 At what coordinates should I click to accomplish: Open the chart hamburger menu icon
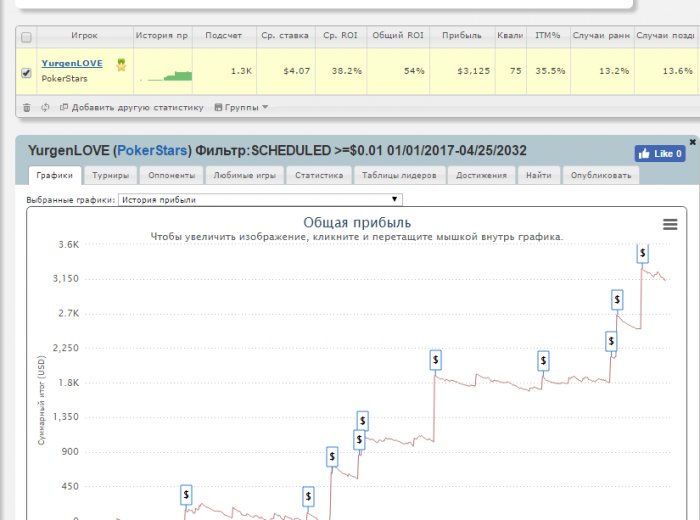pyautogui.click(x=670, y=224)
